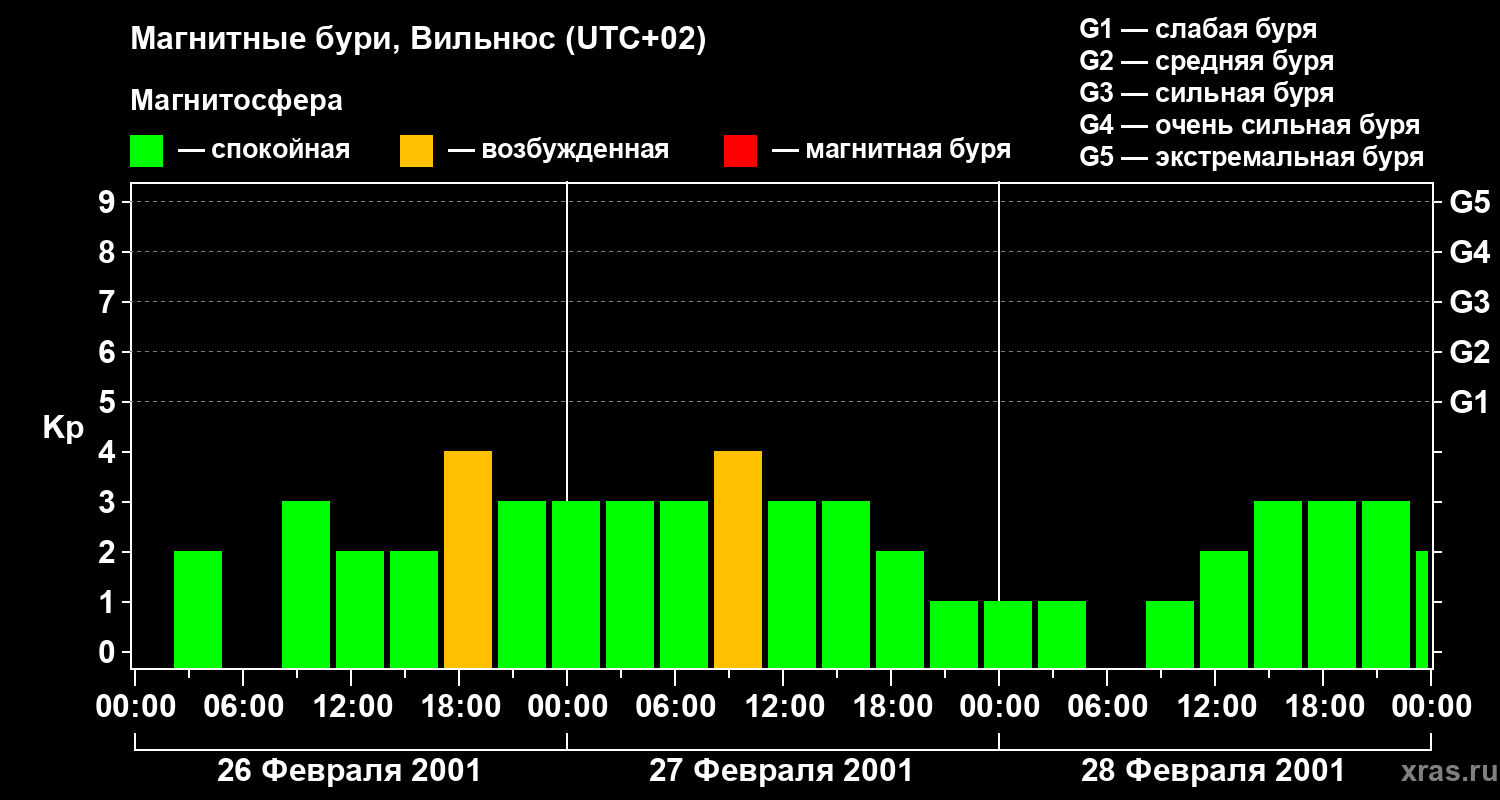1500x800 pixels.
Task: Click the '28 Февраля 2001' date label
Action: pos(1213,771)
